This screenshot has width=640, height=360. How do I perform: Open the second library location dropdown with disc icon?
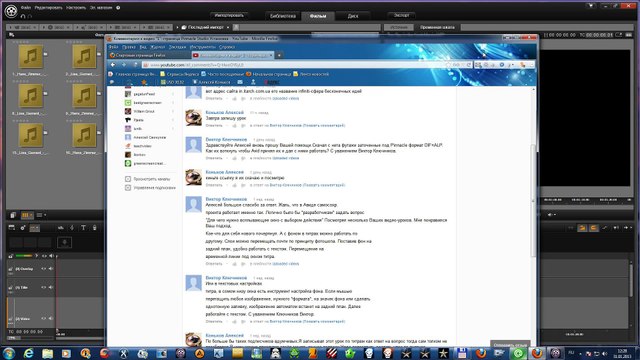(56, 27)
